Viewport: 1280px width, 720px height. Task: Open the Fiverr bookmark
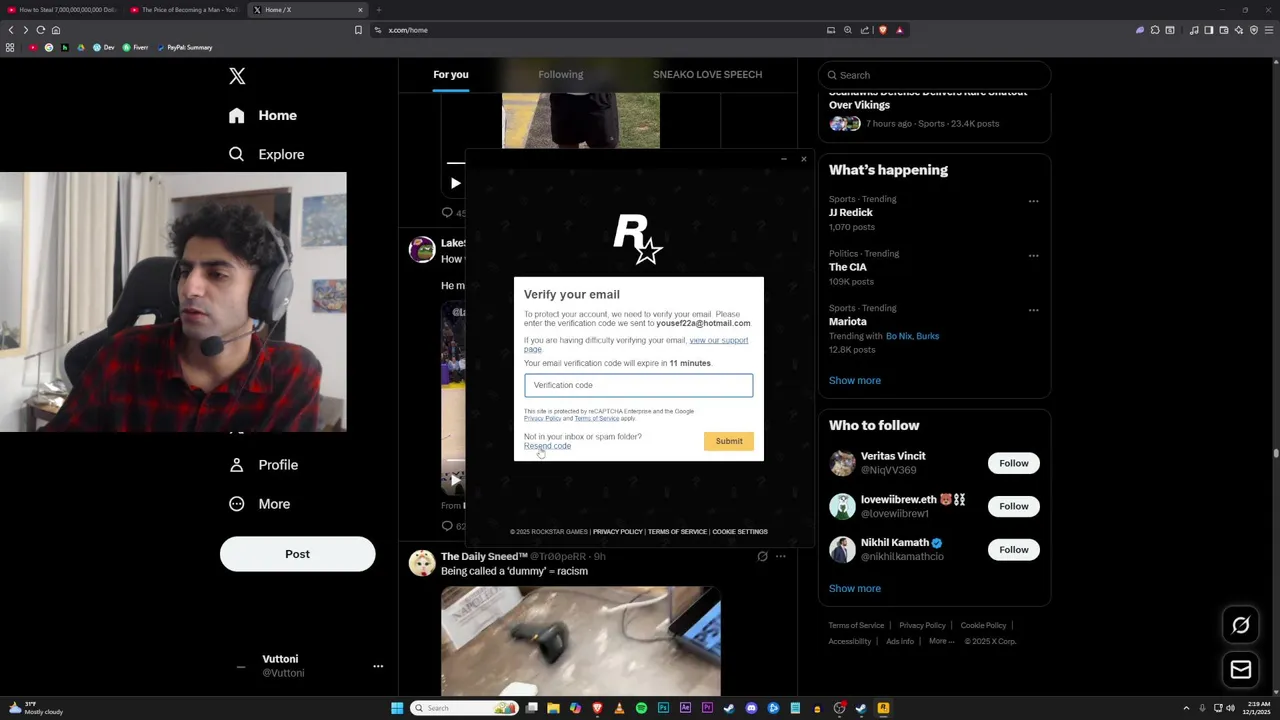135,47
